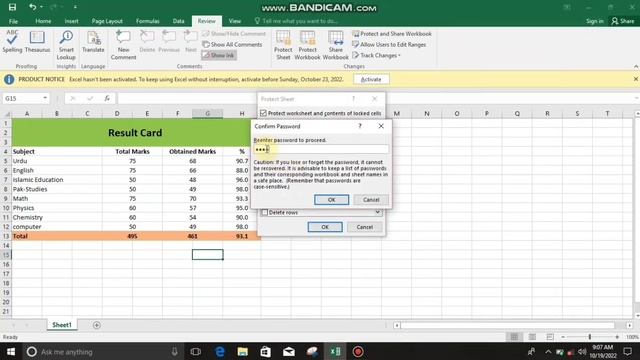
Task: Switch to the Home tab
Action: (43, 21)
